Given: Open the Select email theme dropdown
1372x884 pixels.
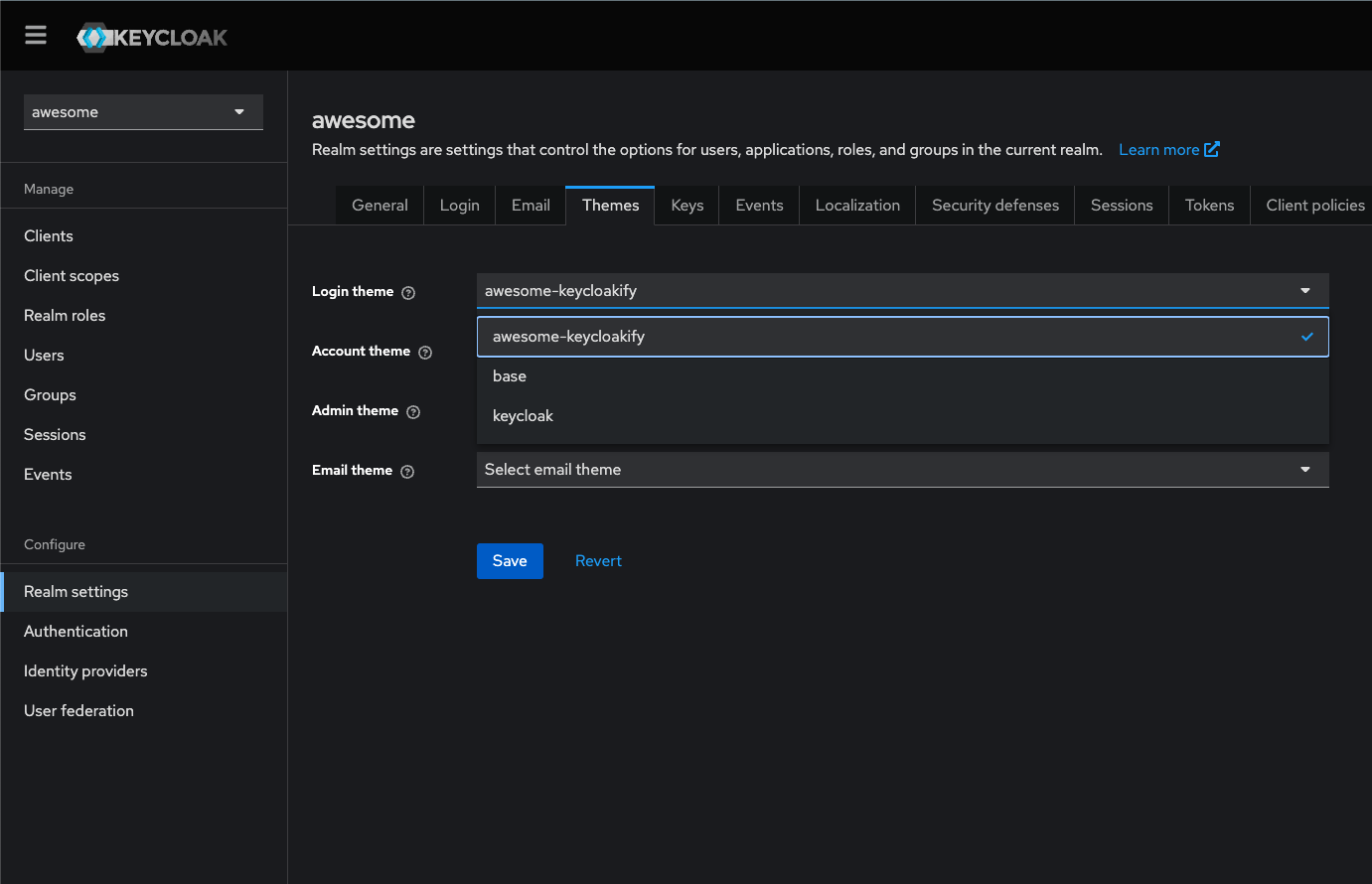Looking at the screenshot, I should click(902, 470).
